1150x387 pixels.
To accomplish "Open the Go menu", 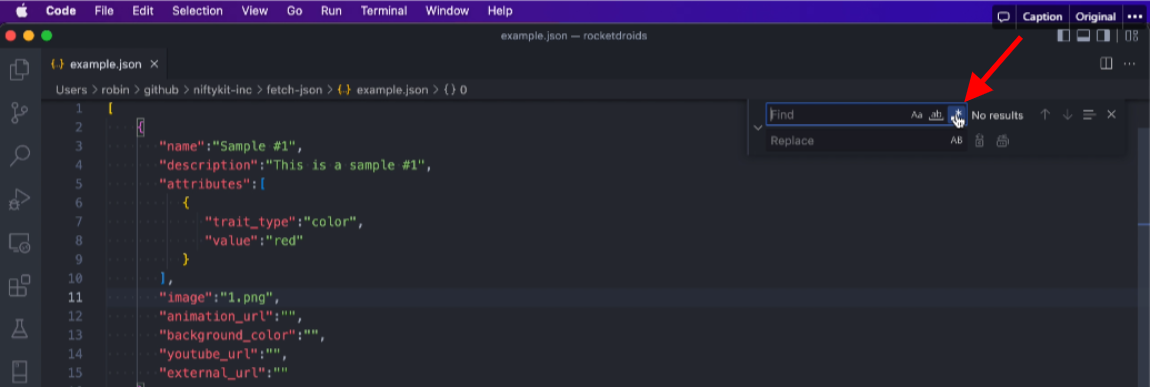I will point(295,11).
